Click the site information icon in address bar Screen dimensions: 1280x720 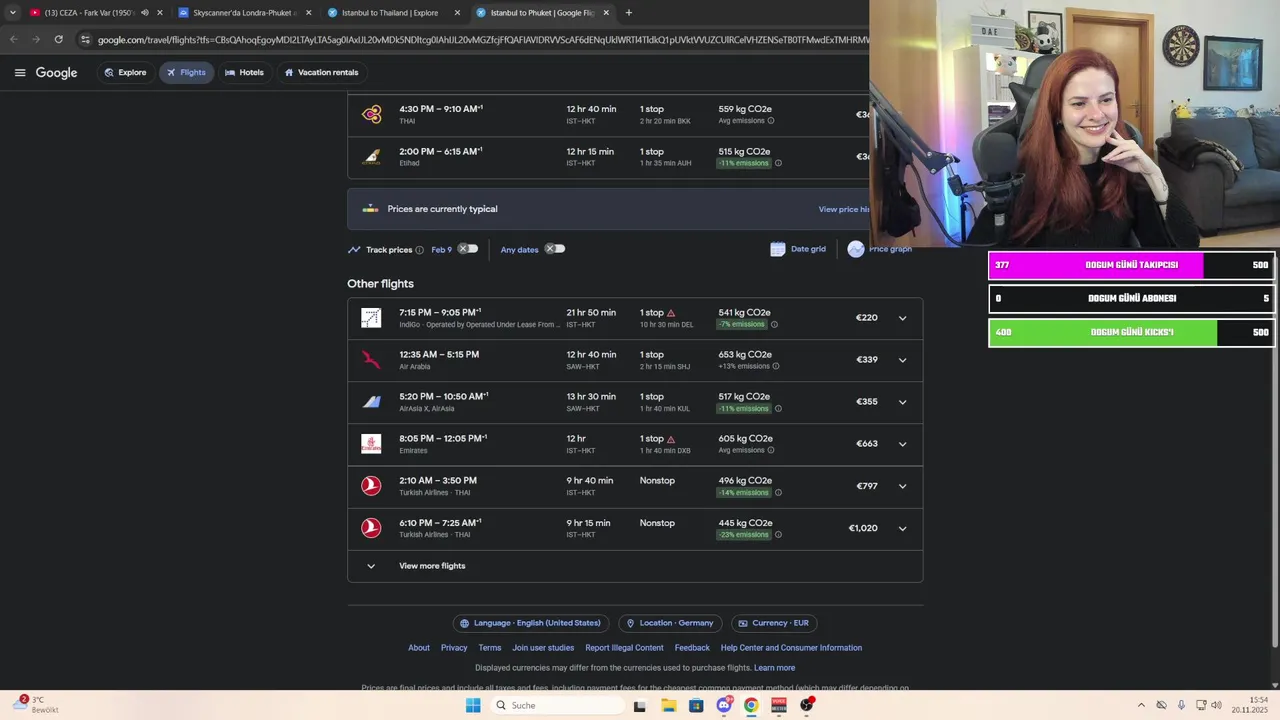click(85, 40)
